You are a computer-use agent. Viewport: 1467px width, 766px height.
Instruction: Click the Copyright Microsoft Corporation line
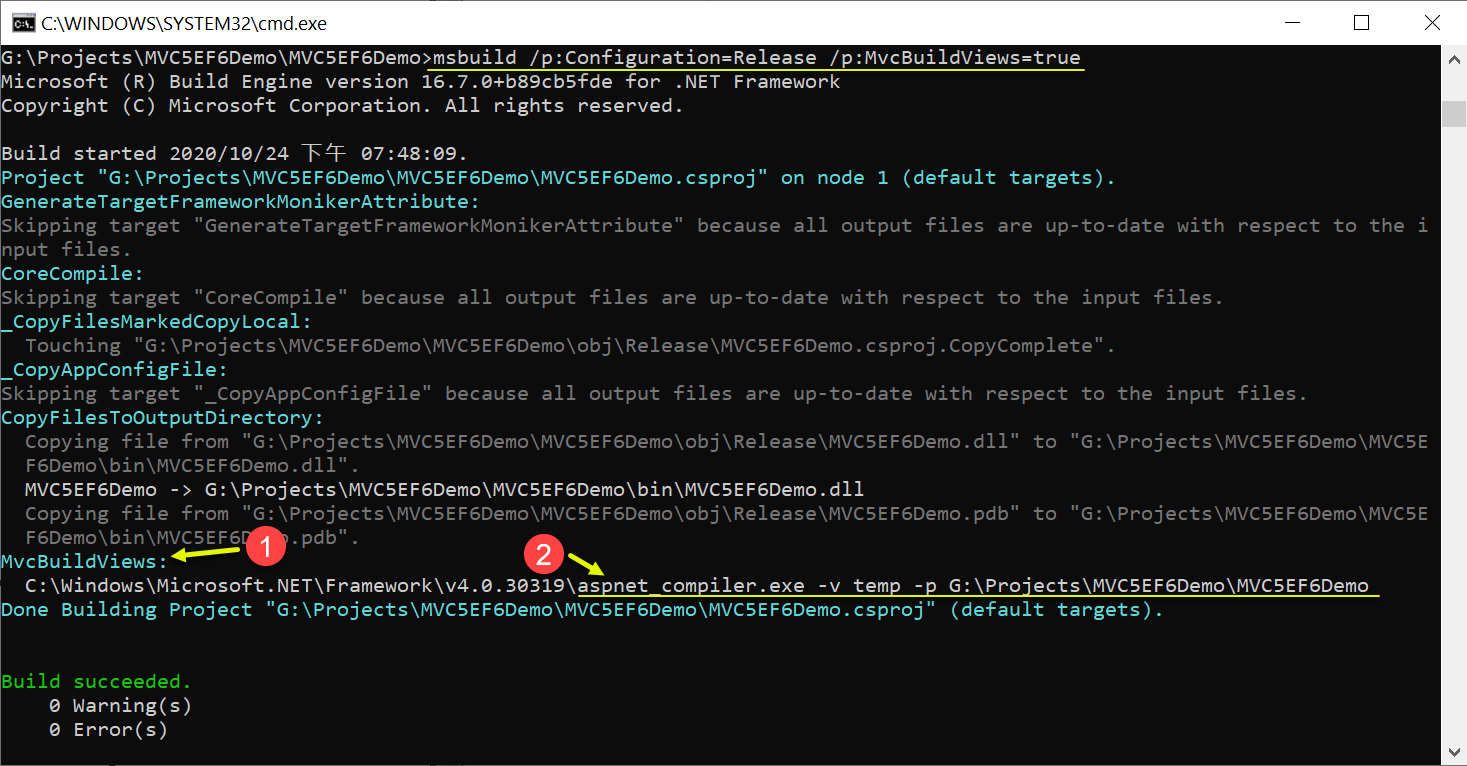[x=343, y=106]
